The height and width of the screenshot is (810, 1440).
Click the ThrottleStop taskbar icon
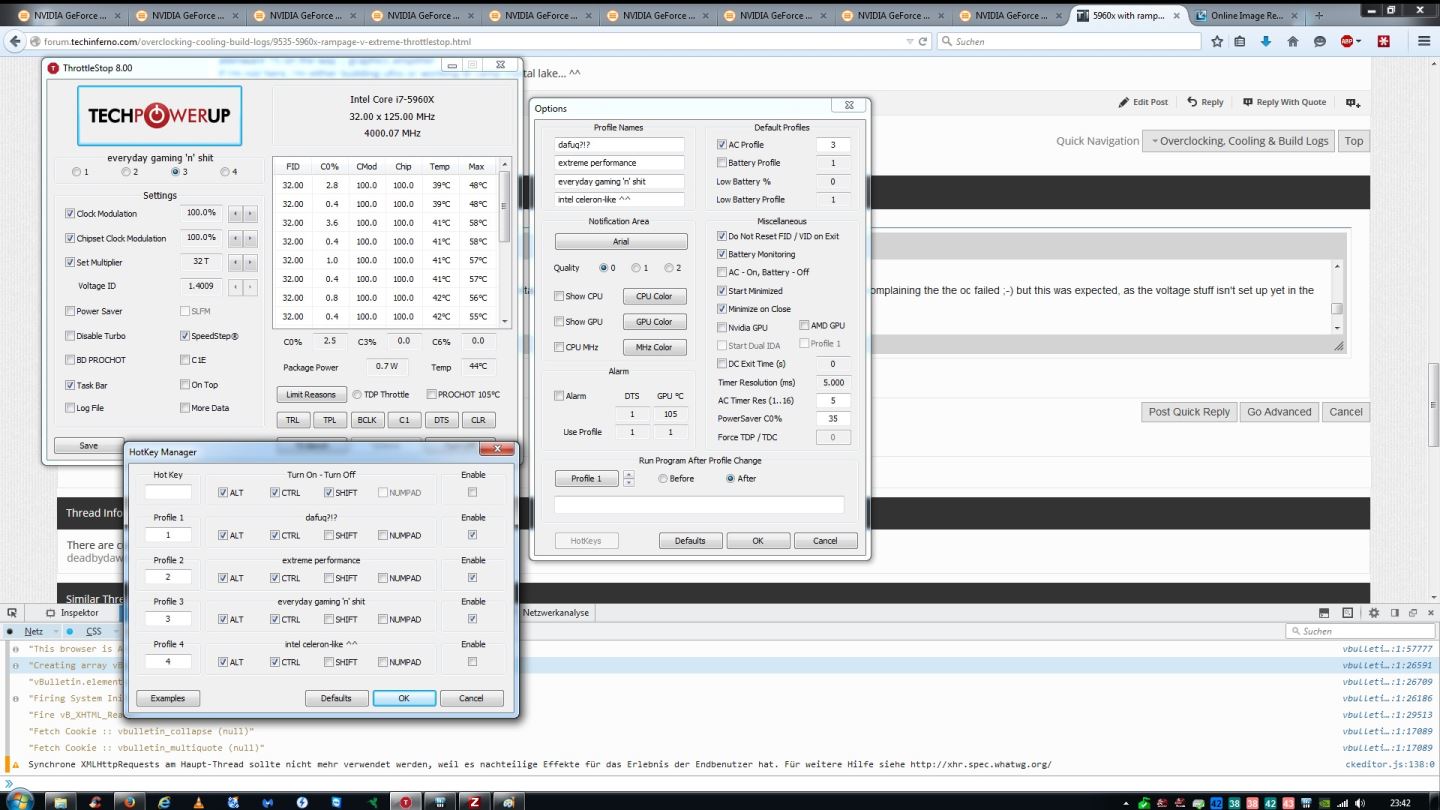(x=405, y=801)
